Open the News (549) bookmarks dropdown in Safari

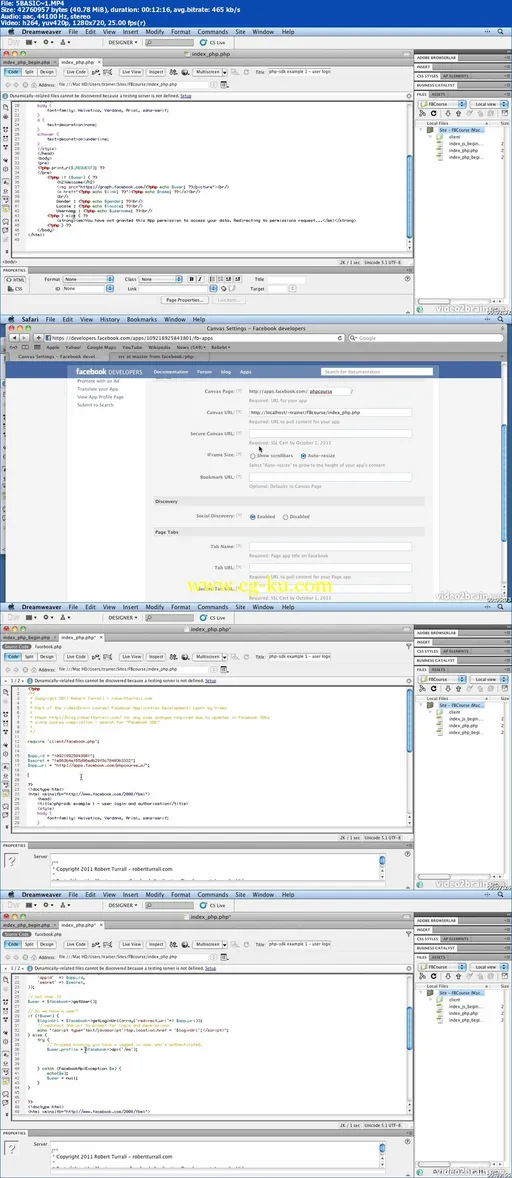pyautogui.click(x=190, y=348)
